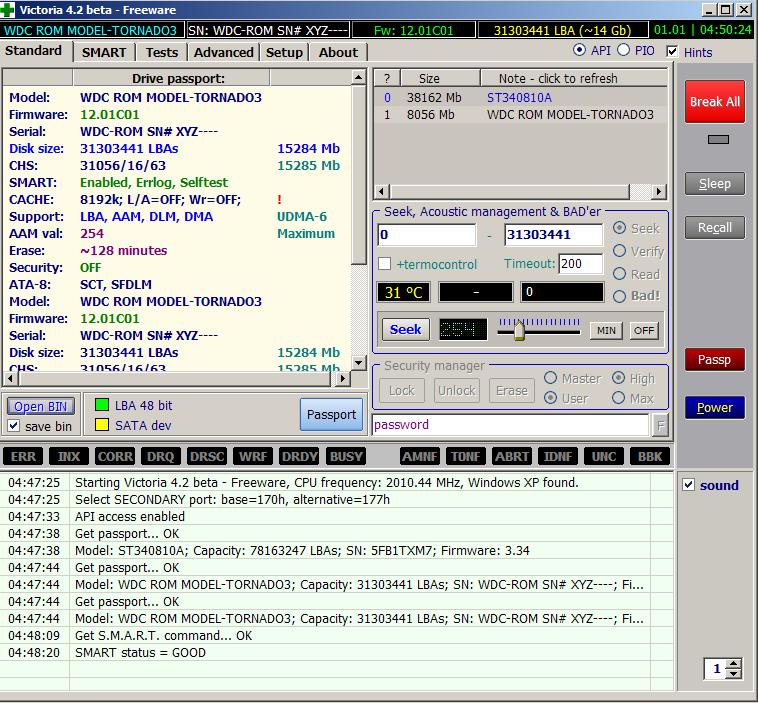Click the green cross Victoria title icon
The width and height of the screenshot is (758, 703).
point(8,9)
